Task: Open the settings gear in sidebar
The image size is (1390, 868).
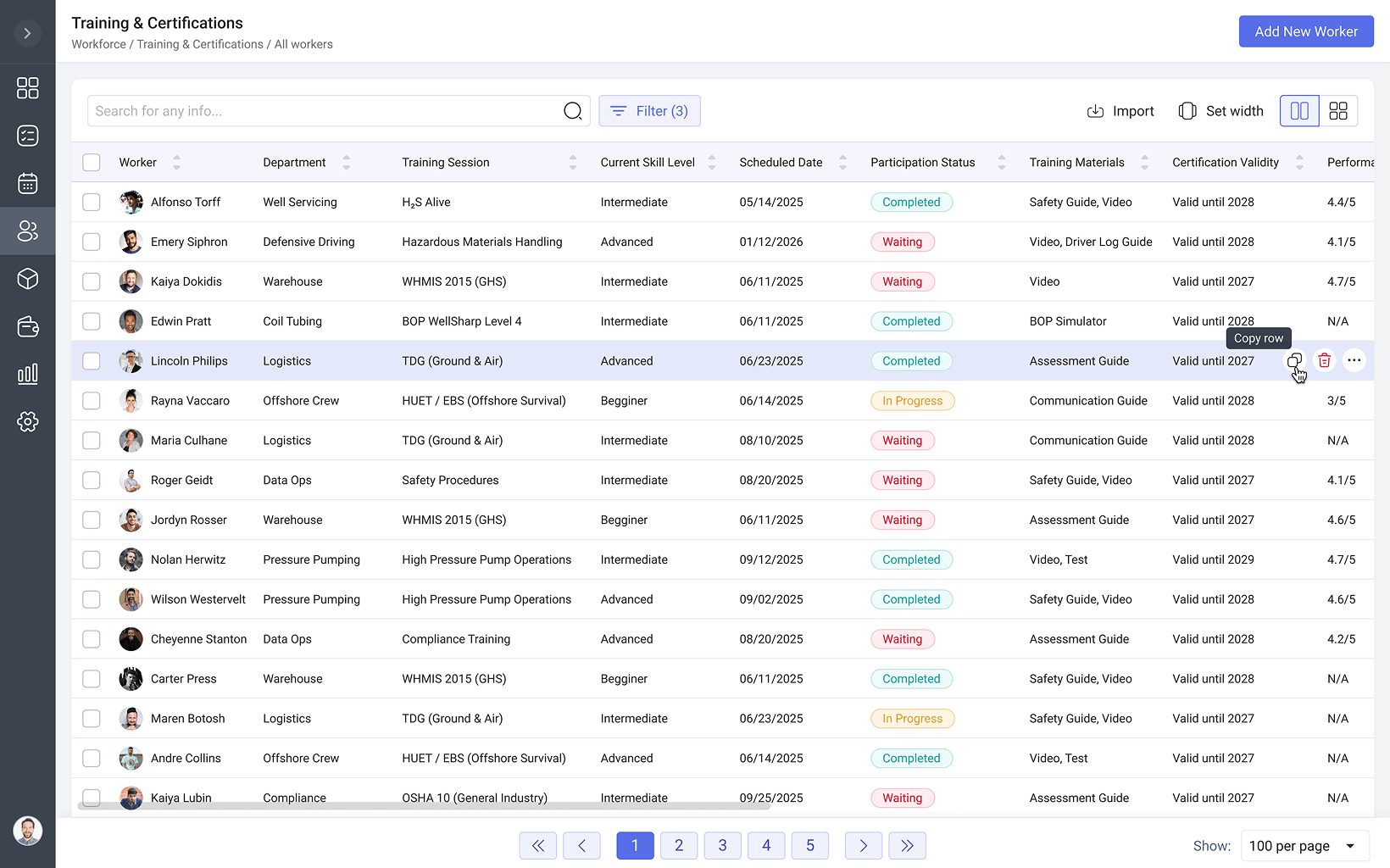Action: tap(28, 421)
